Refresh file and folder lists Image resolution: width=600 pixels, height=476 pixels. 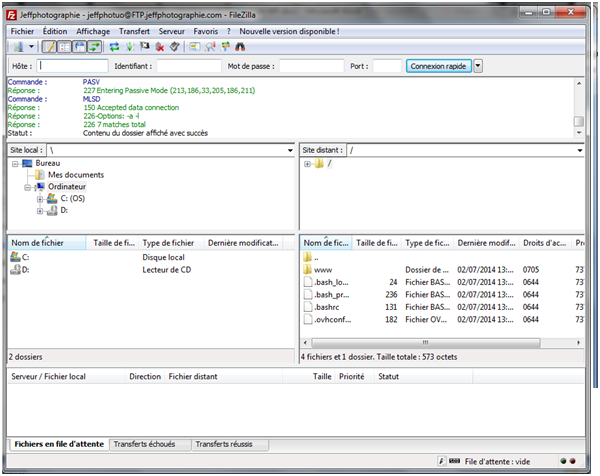pos(114,47)
